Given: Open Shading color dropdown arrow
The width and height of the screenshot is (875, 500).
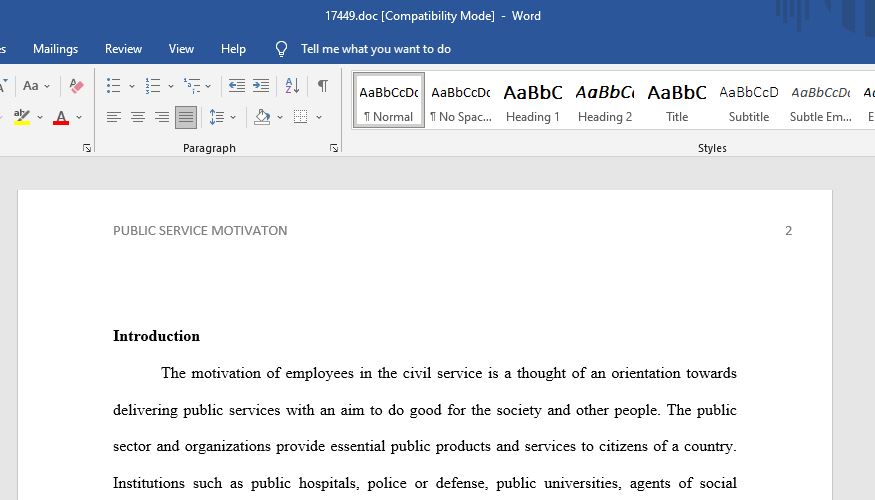Looking at the screenshot, I should pos(280,117).
